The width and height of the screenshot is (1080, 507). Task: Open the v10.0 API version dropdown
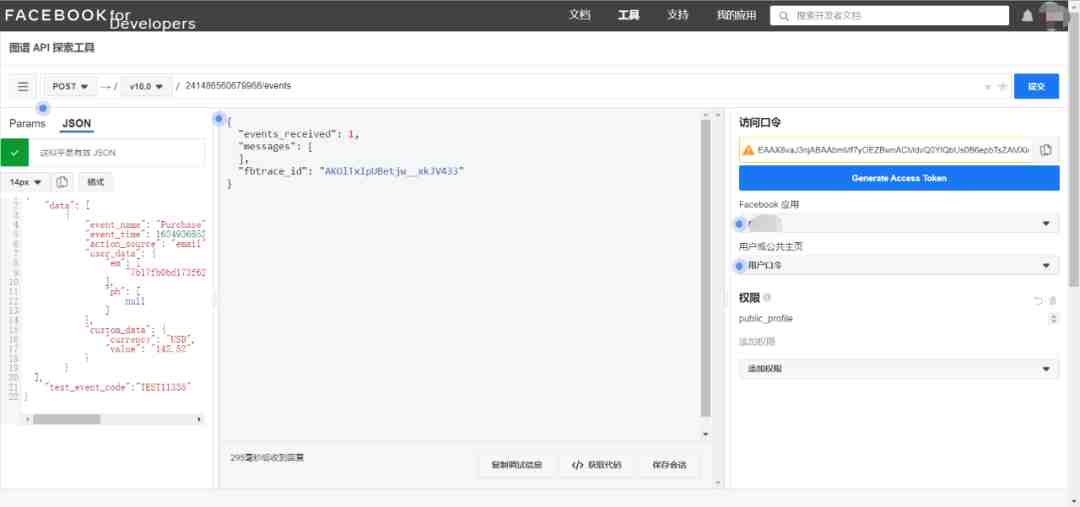146,87
